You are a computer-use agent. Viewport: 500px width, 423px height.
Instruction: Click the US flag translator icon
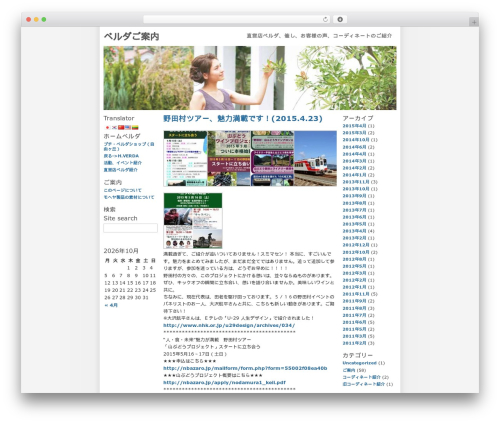tap(128, 127)
